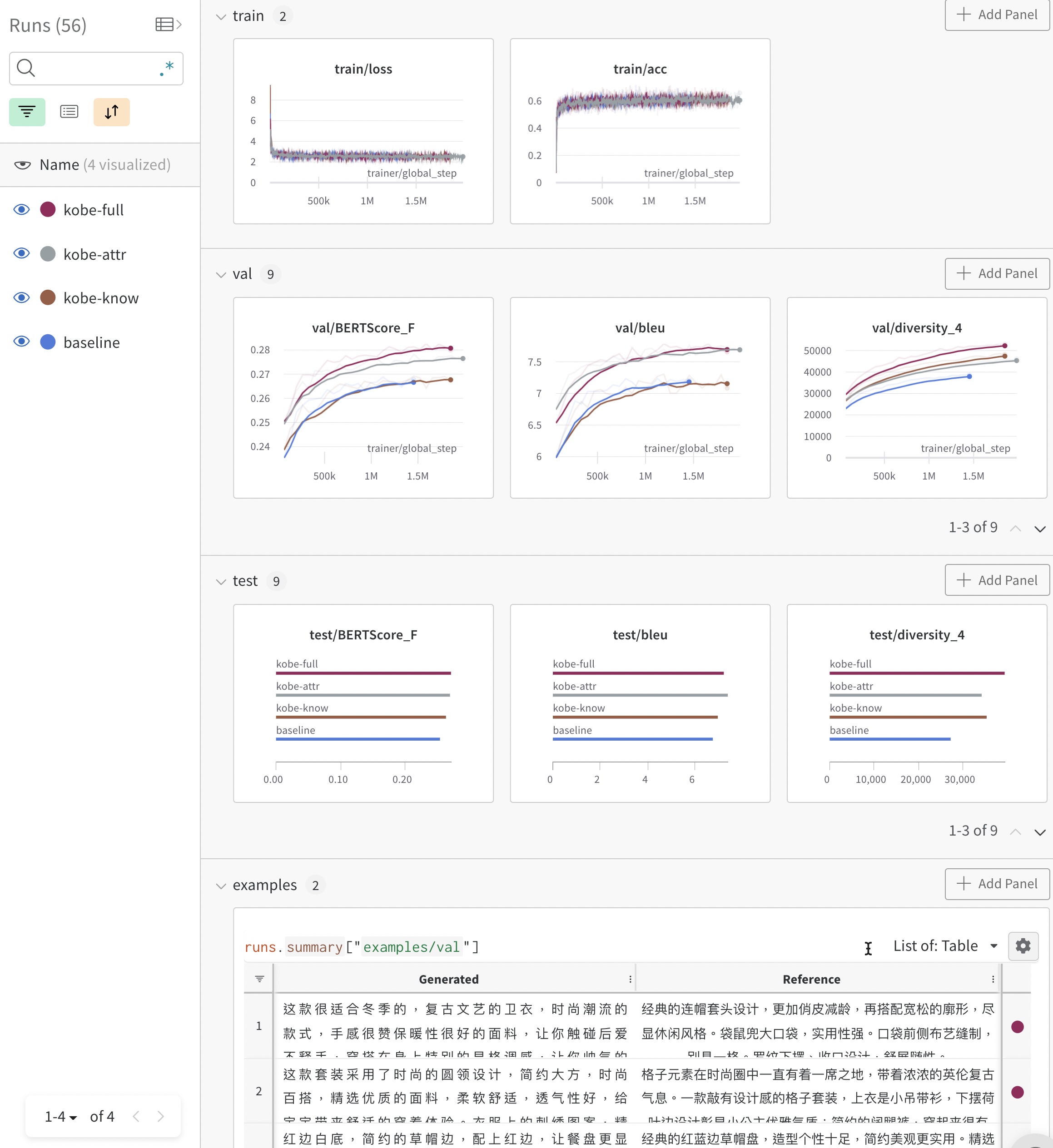
Task: Open the 1-4 runs pagination dropdown
Action: pos(60,1116)
